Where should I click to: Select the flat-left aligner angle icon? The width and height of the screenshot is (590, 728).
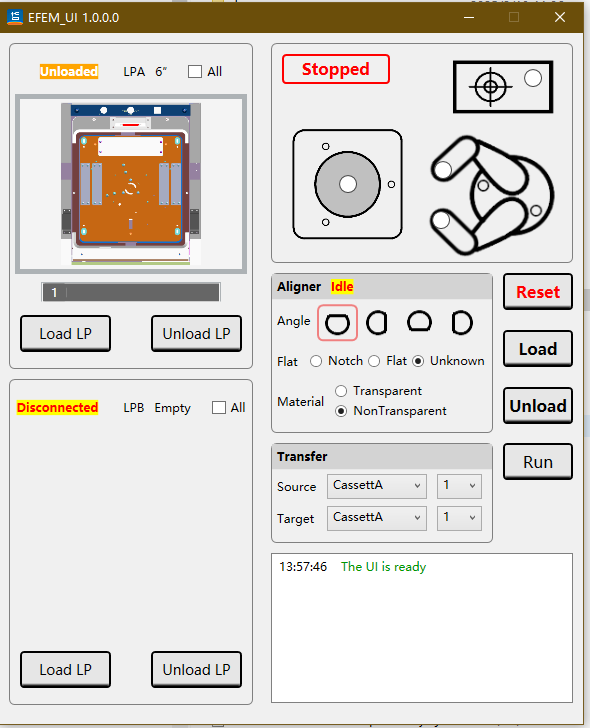pos(462,323)
